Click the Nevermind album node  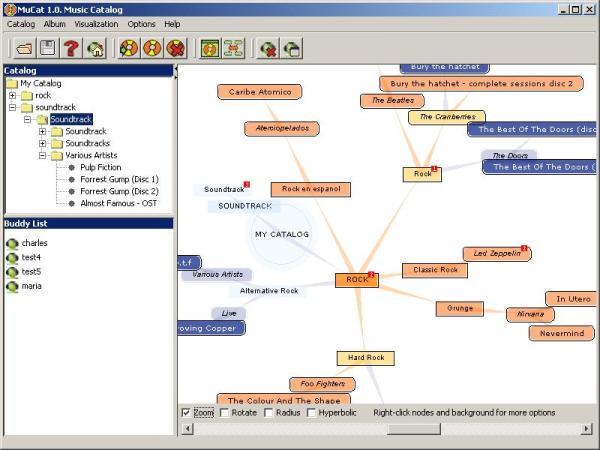pyautogui.click(x=562, y=333)
